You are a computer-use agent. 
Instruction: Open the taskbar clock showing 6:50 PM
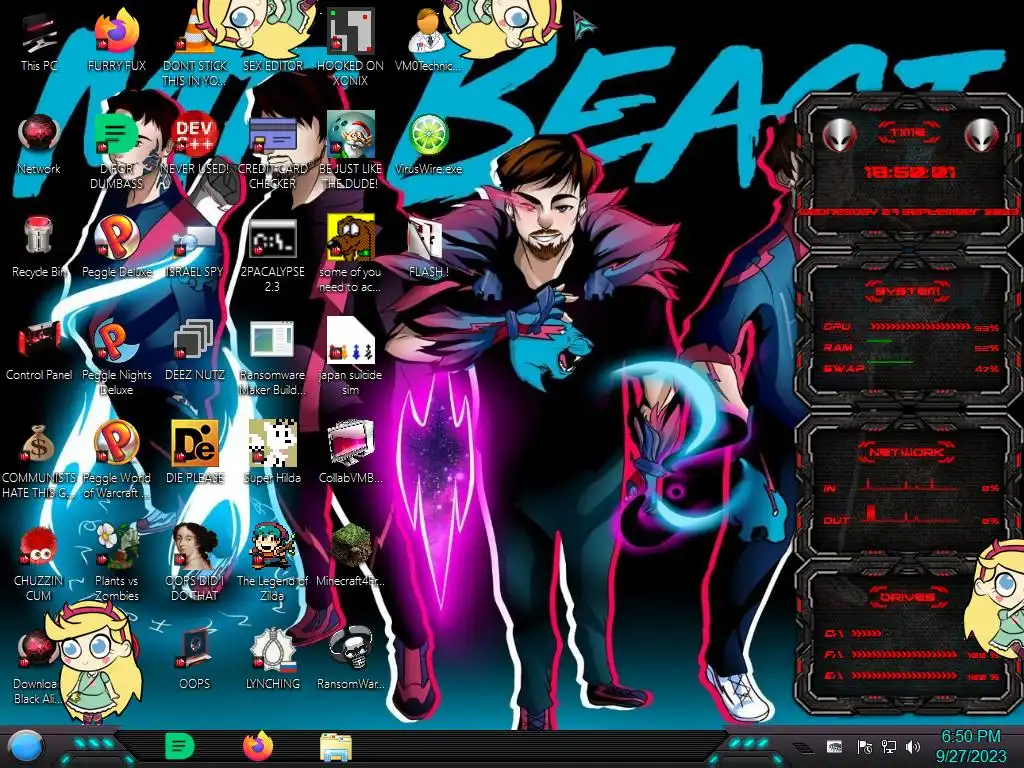971,746
